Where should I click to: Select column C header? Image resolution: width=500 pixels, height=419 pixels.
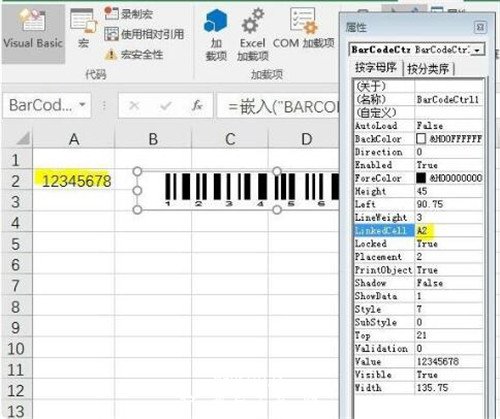(230, 139)
